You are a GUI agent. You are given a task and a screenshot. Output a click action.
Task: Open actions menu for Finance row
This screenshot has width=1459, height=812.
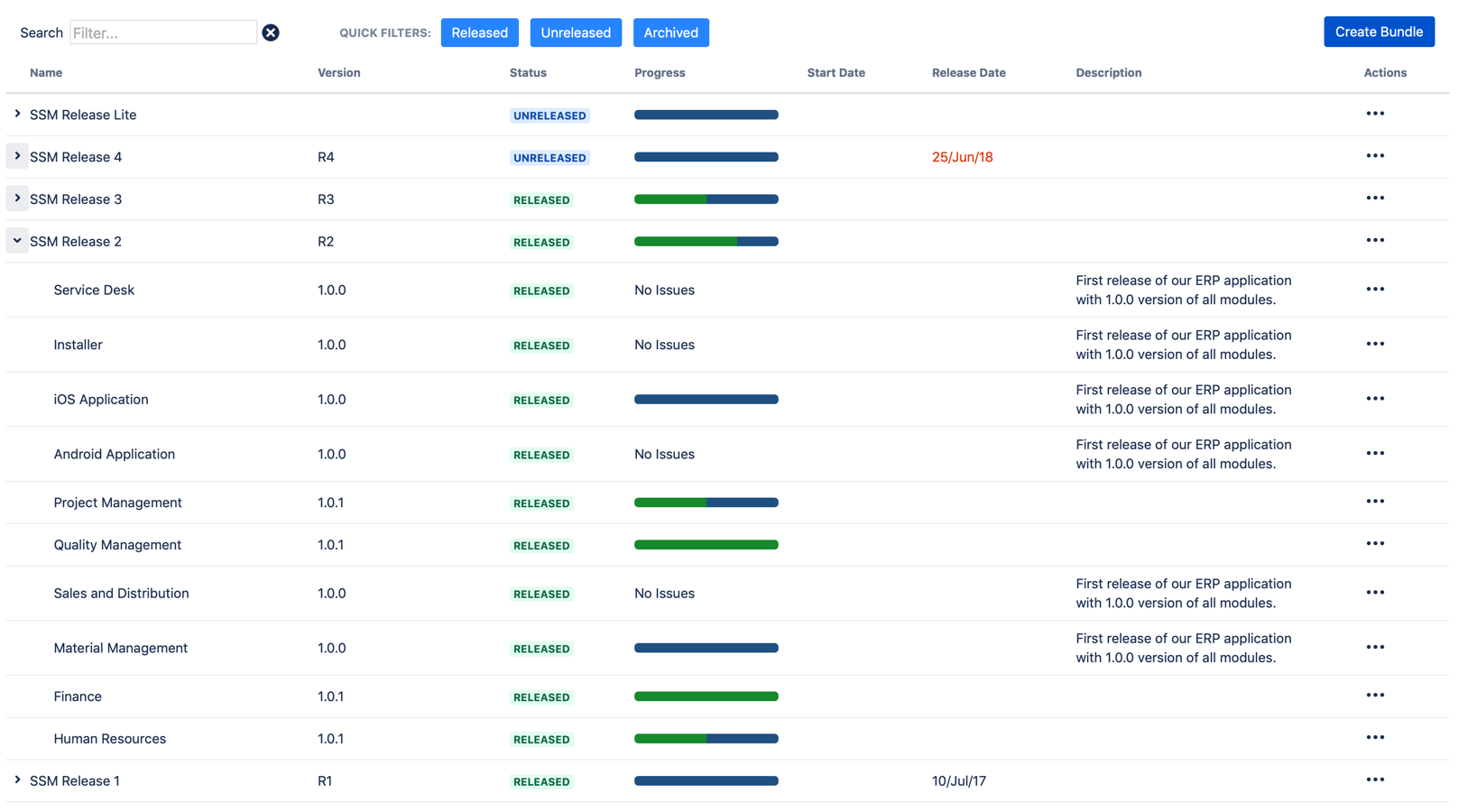(x=1374, y=696)
